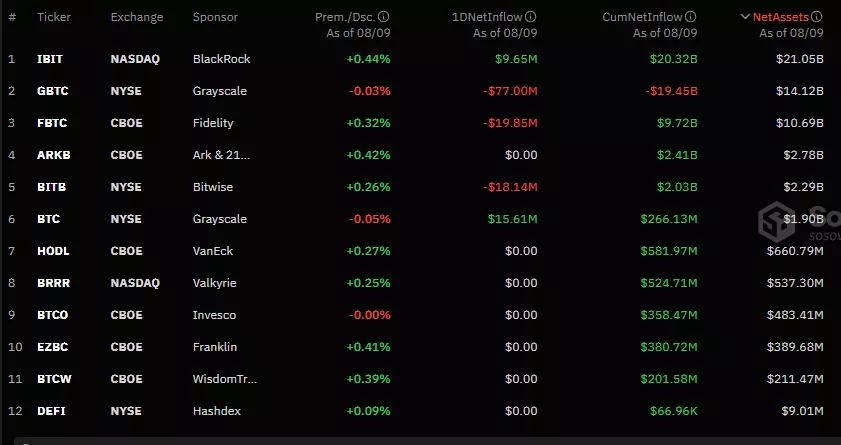Click the info icon beside CumNetInflow
The width and height of the screenshot is (841, 445).
point(692,17)
